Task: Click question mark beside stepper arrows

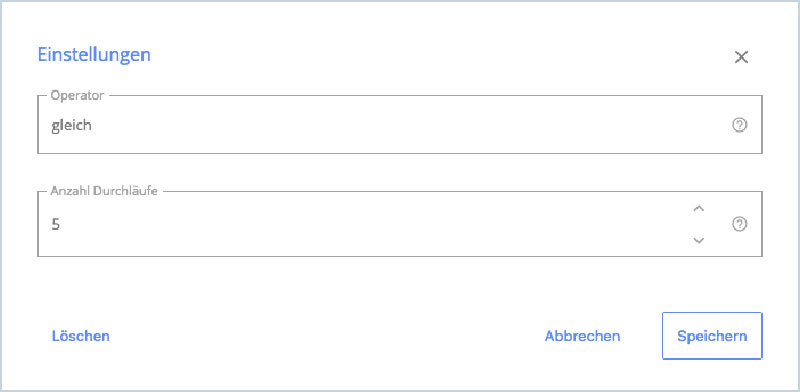Action: click(x=739, y=224)
